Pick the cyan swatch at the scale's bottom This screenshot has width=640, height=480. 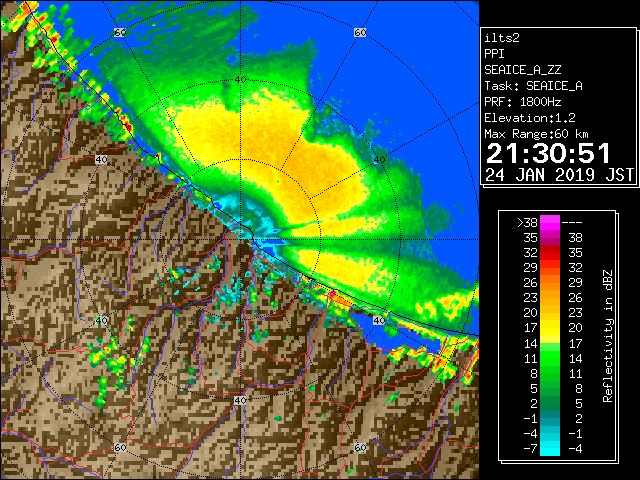coord(550,449)
